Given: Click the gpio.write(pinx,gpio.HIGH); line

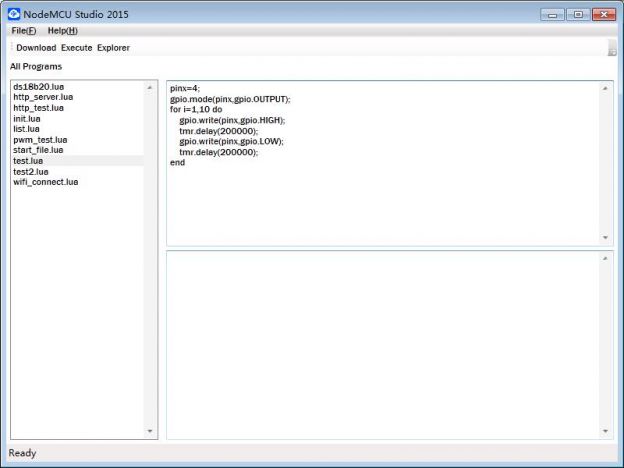Looking at the screenshot, I should pos(232,120).
